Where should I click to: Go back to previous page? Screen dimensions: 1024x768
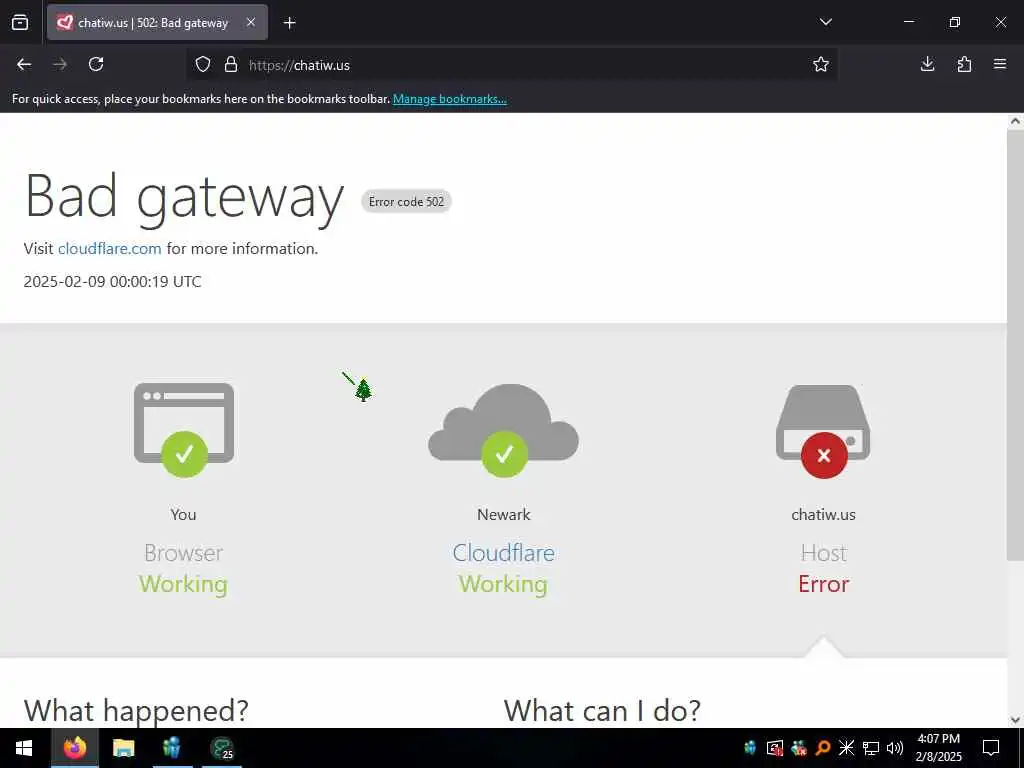24,64
